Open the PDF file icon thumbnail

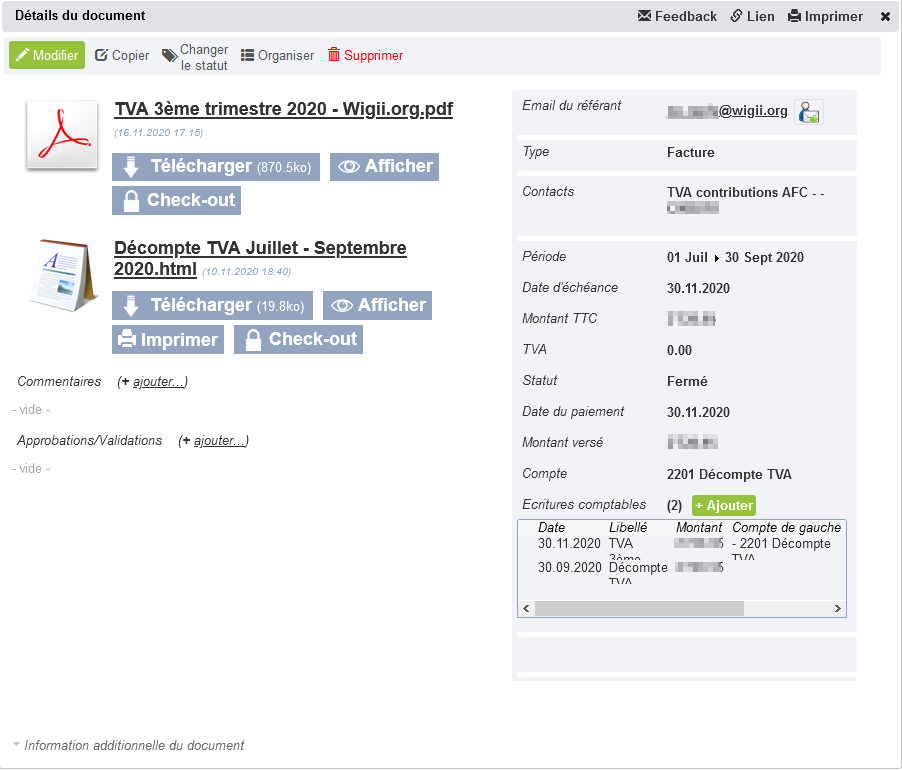62,135
